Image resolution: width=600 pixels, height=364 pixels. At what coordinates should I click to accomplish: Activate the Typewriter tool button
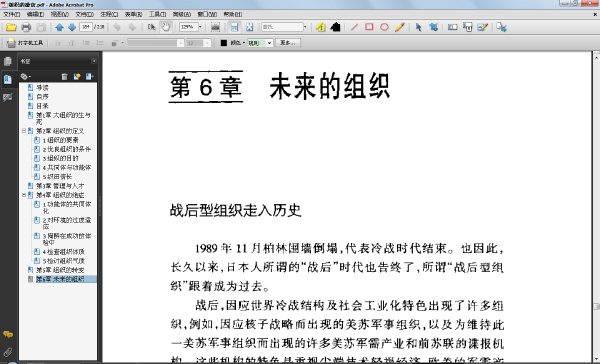pyautogui.click(x=26, y=43)
